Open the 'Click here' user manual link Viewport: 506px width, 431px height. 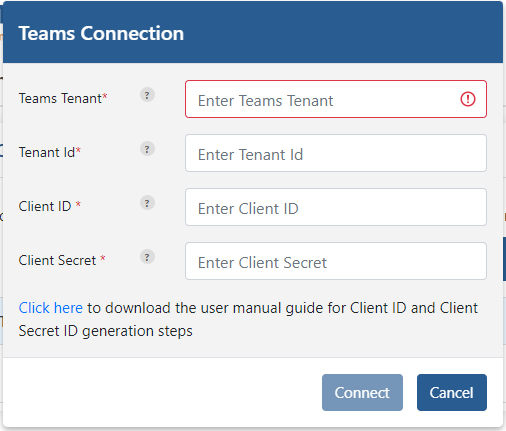click(51, 308)
